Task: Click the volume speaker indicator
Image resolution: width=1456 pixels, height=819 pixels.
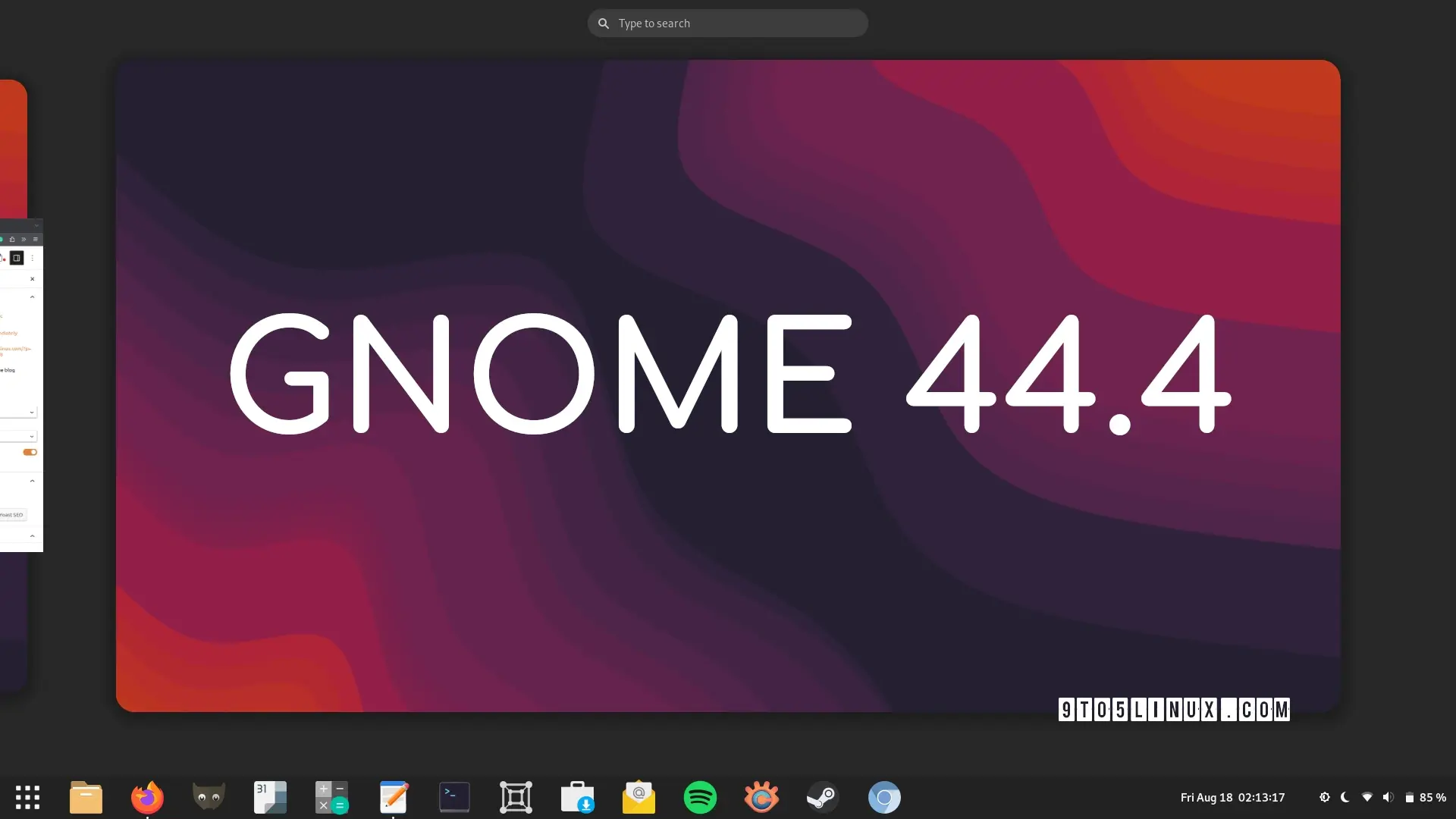Action: point(1388,797)
